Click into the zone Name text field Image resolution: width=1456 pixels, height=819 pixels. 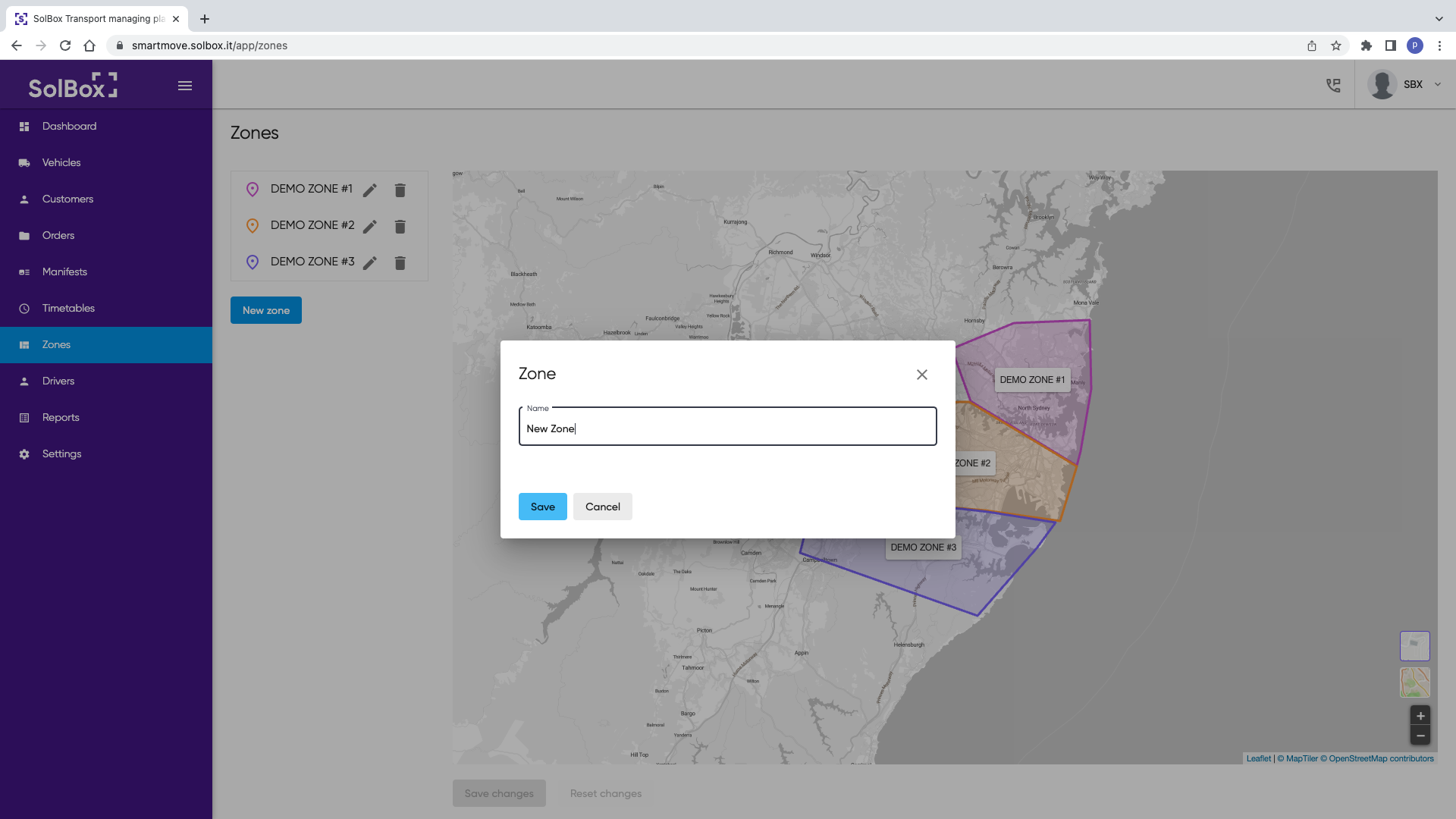tap(726, 428)
